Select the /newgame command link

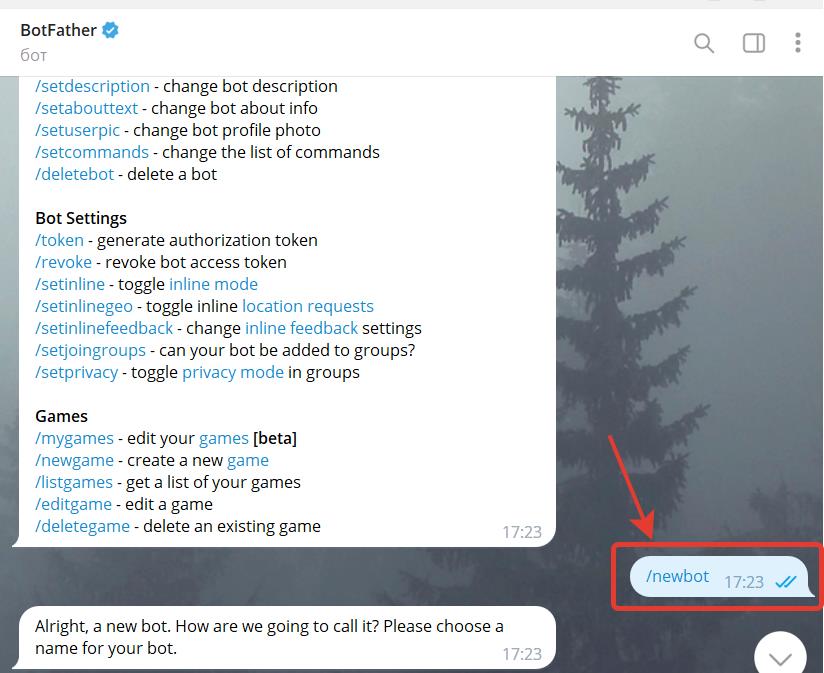(x=75, y=460)
